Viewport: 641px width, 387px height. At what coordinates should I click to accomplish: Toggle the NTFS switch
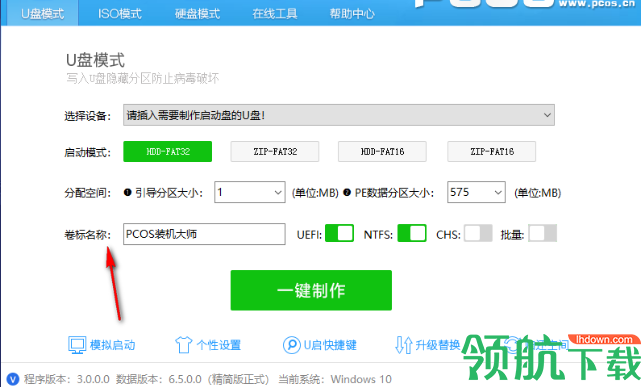pos(412,233)
